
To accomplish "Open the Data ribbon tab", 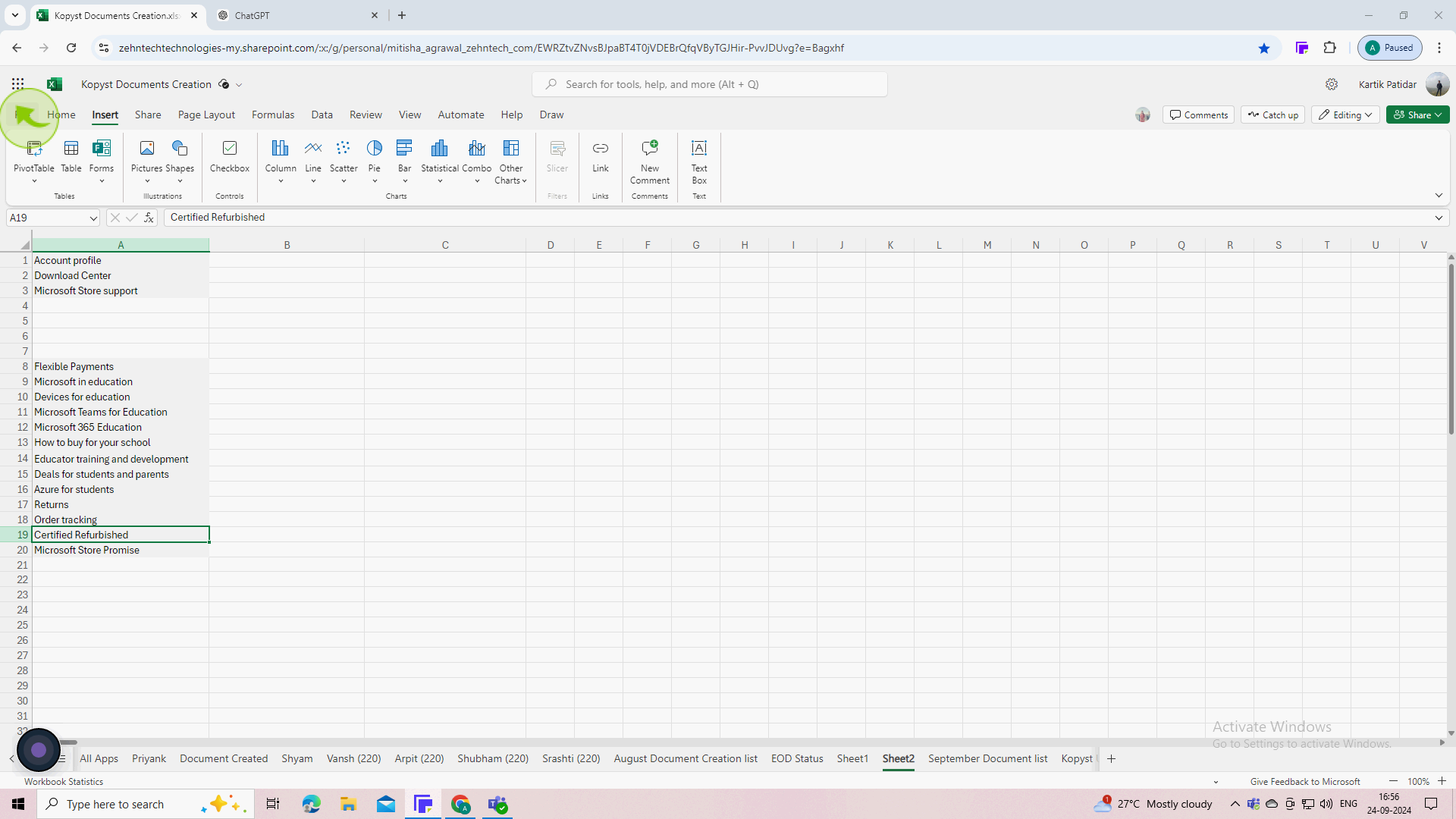I will coord(322,115).
